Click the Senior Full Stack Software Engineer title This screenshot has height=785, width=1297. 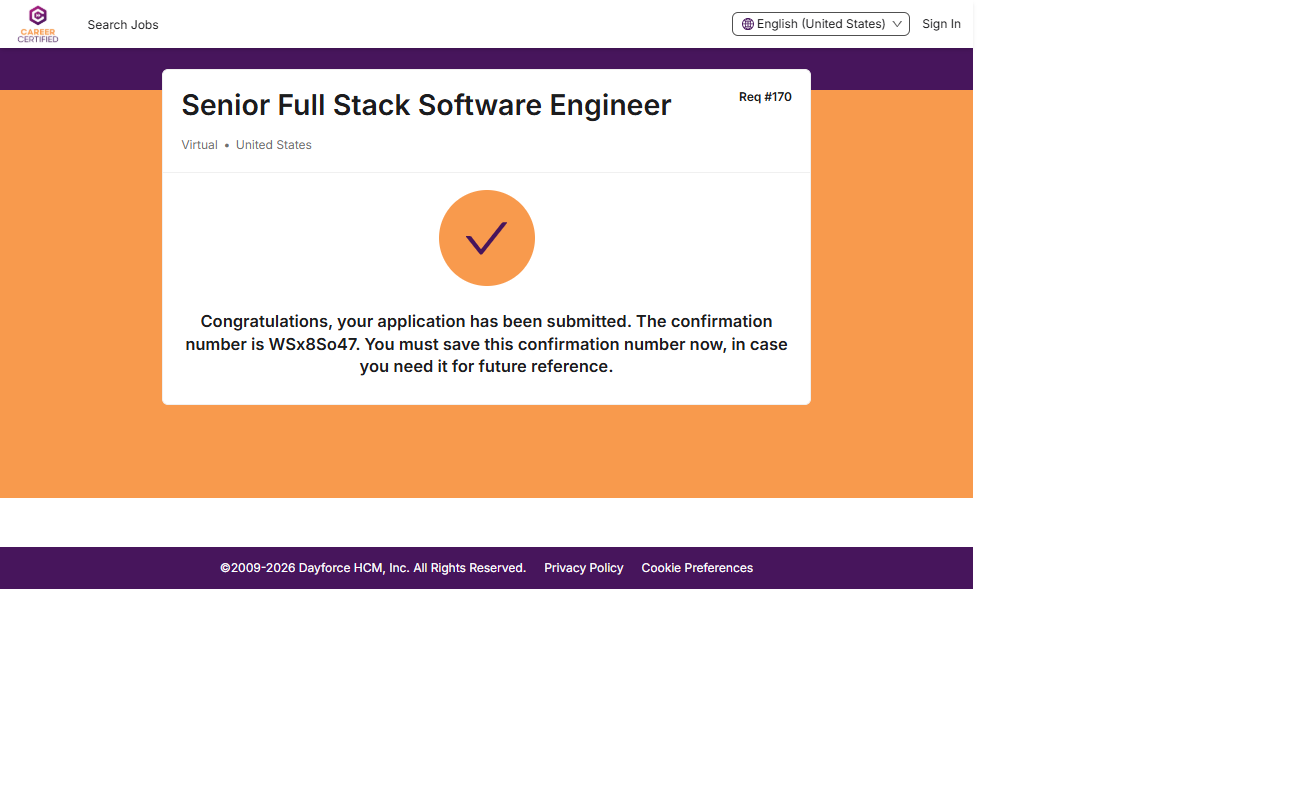(x=426, y=105)
